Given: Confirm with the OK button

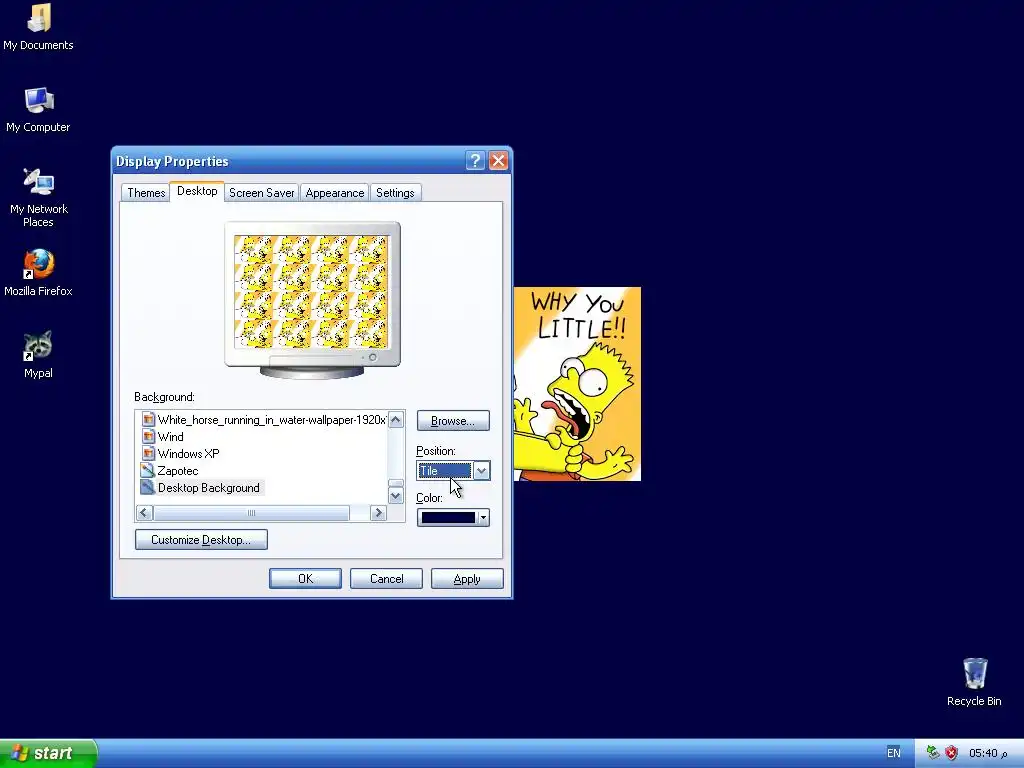Looking at the screenshot, I should coord(305,579).
